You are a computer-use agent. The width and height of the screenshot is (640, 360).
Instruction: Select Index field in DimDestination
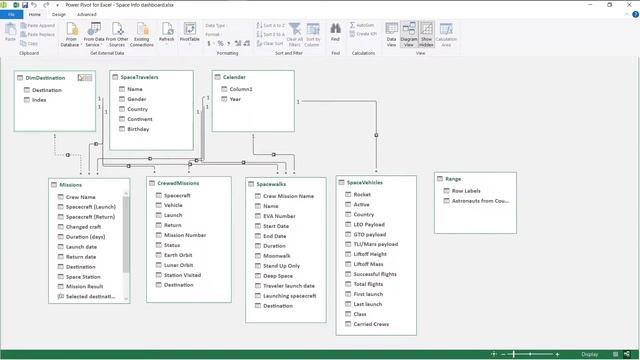(35, 100)
